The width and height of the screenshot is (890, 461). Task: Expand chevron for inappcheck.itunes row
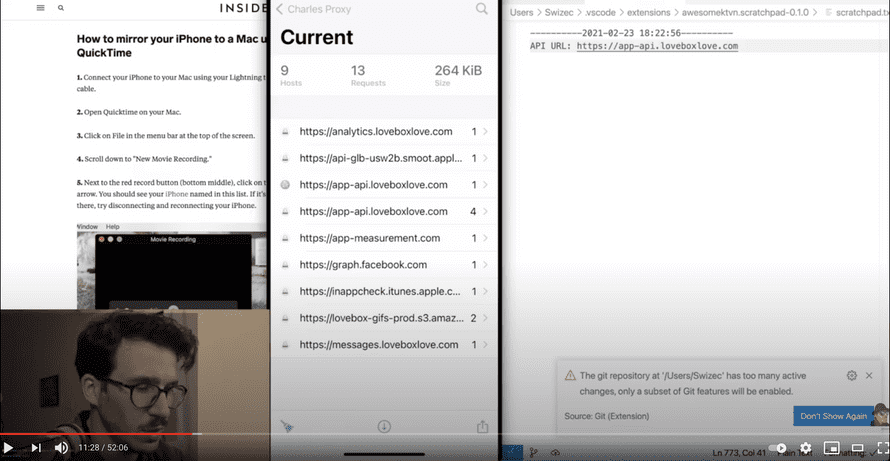(x=485, y=292)
